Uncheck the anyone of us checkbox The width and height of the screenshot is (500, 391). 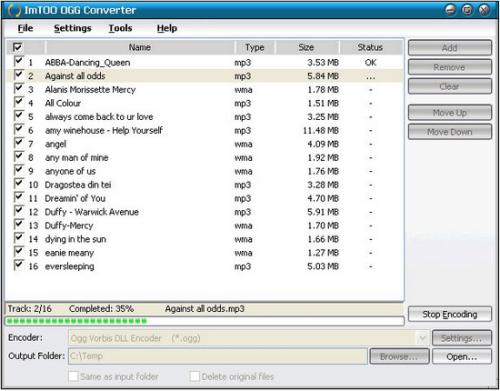(18, 170)
